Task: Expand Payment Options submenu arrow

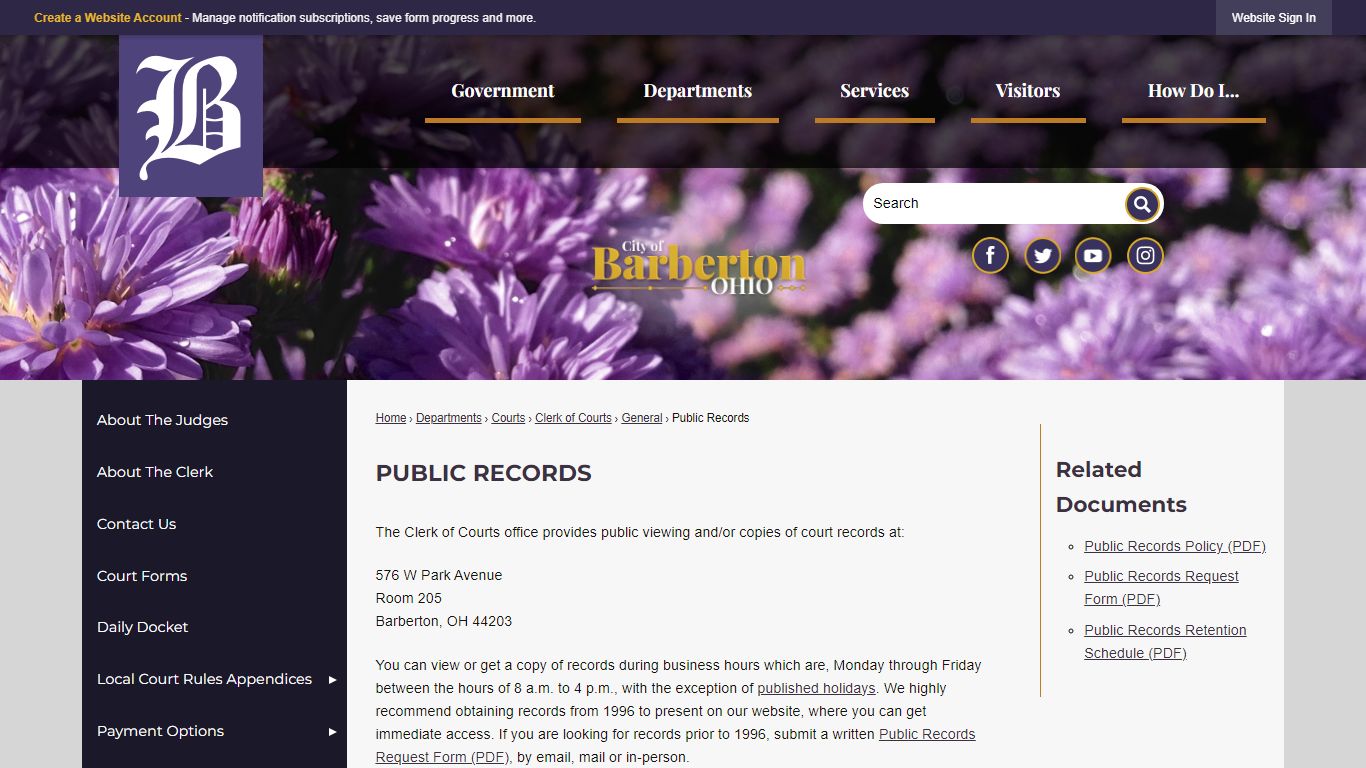Action: (332, 732)
